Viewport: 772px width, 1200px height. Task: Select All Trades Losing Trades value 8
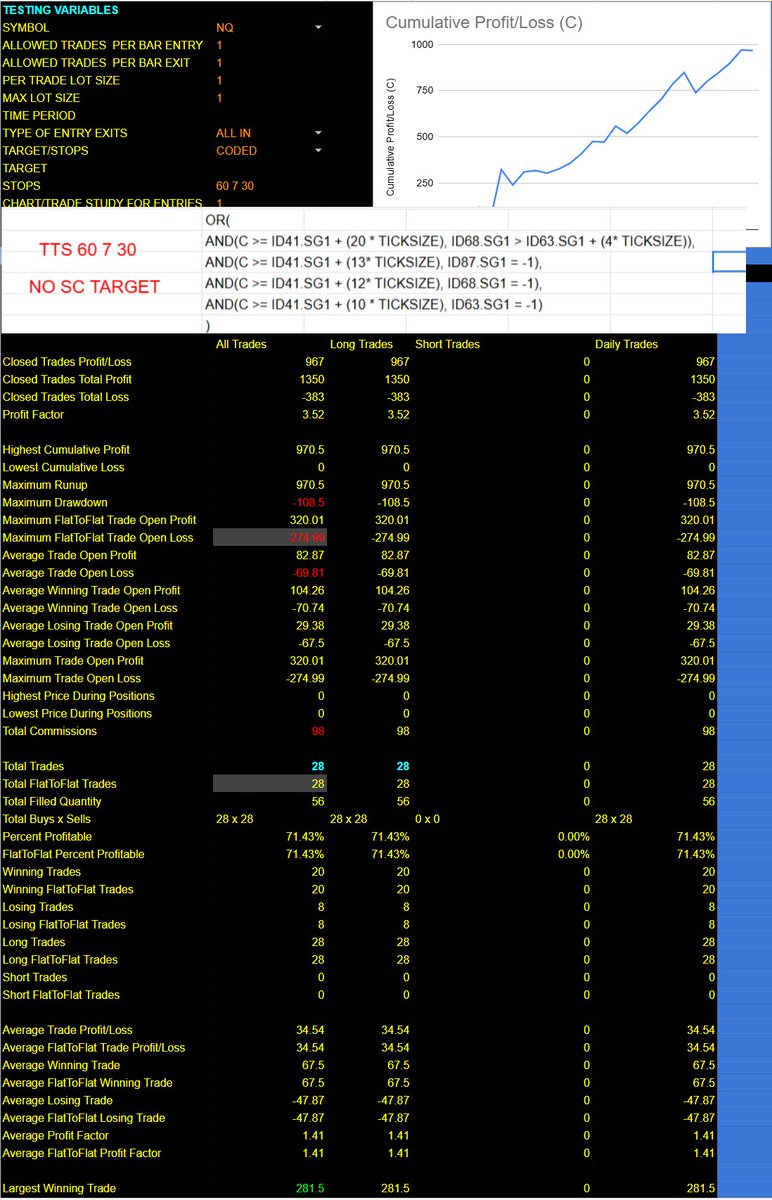tap(322, 907)
